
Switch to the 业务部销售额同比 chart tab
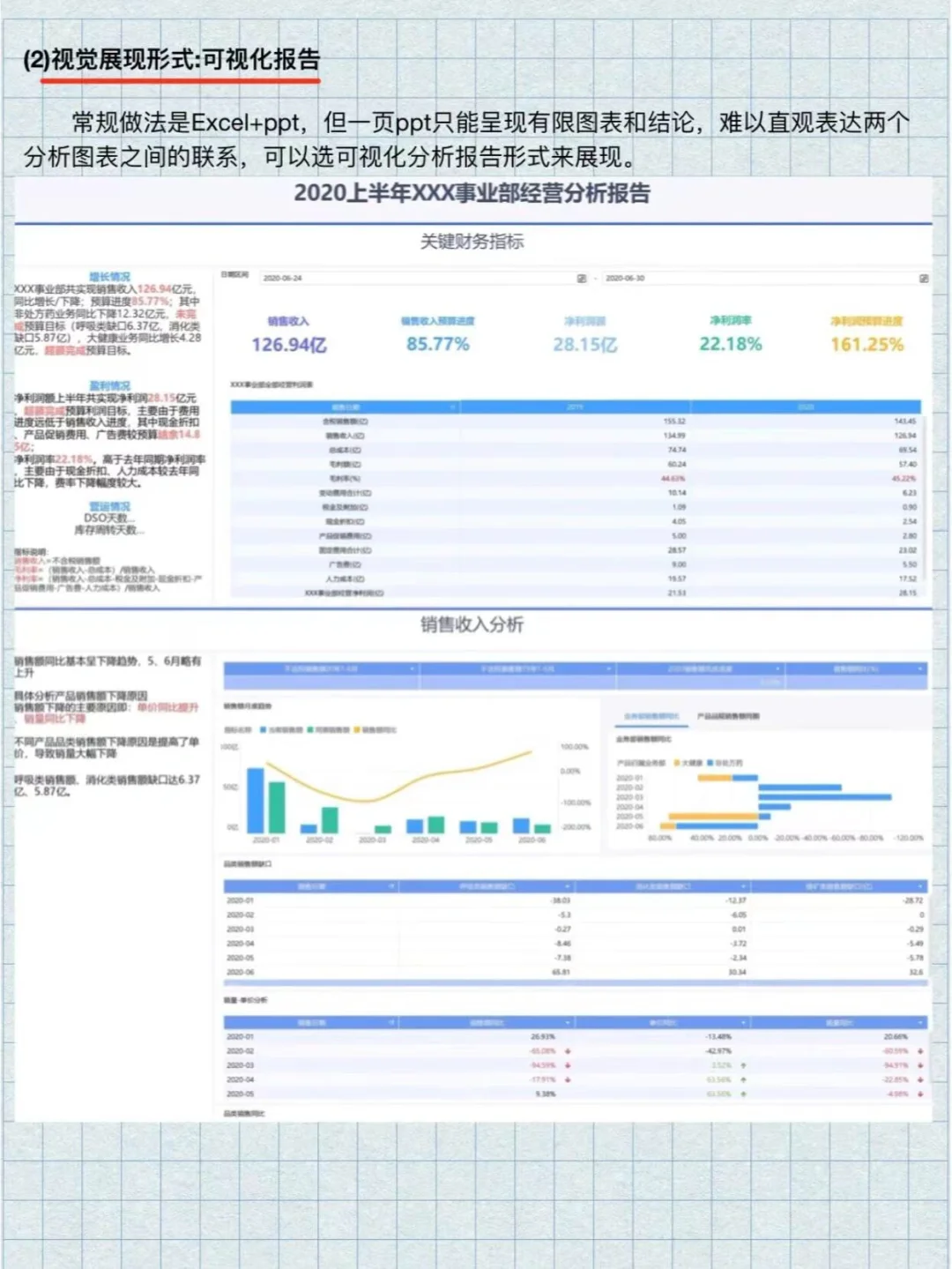coord(651,716)
